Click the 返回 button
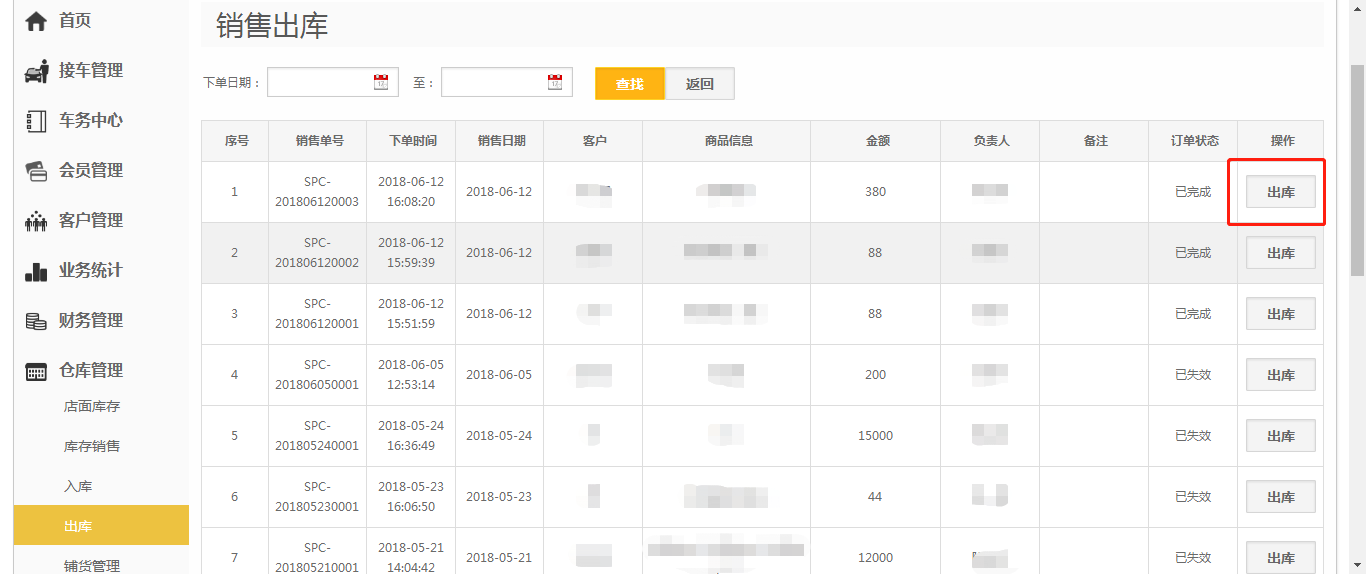 [x=700, y=84]
